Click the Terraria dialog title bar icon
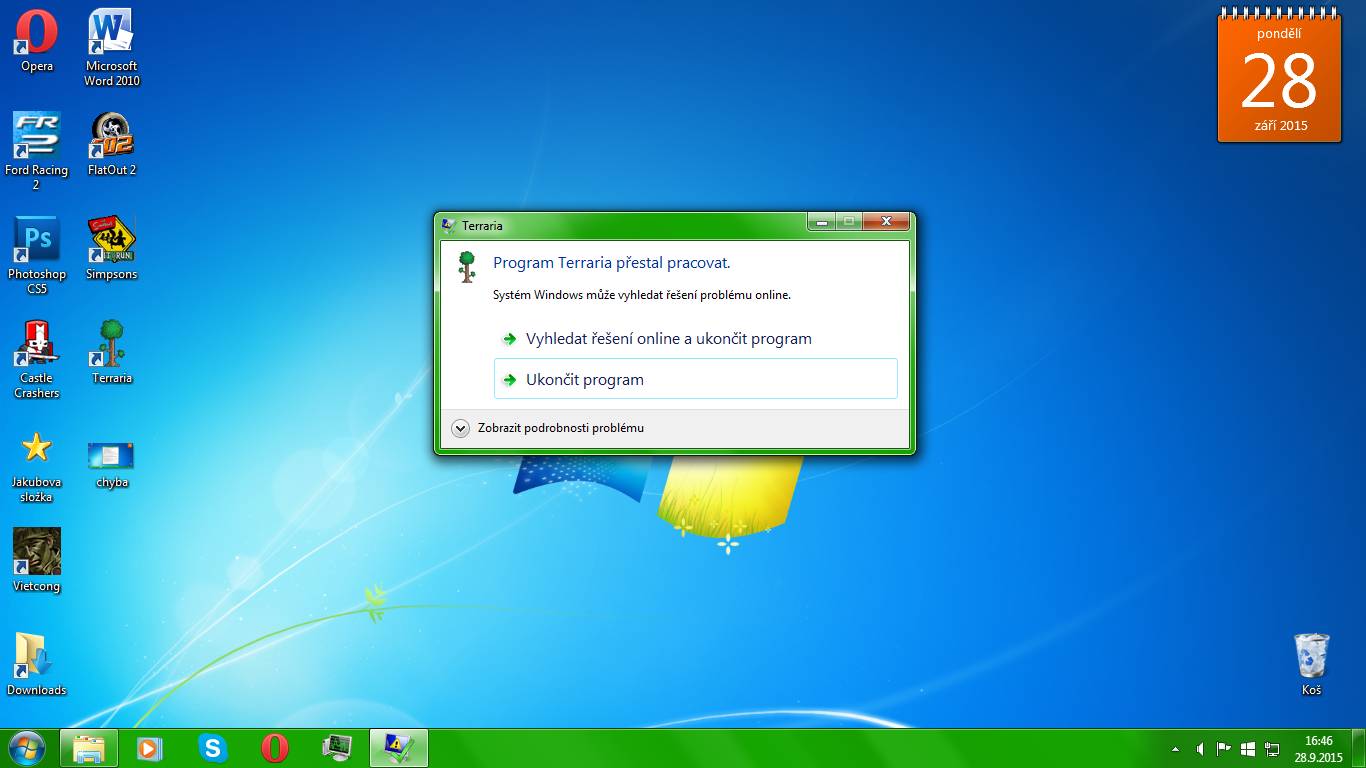Image resolution: width=1366 pixels, height=768 pixels. click(449, 225)
